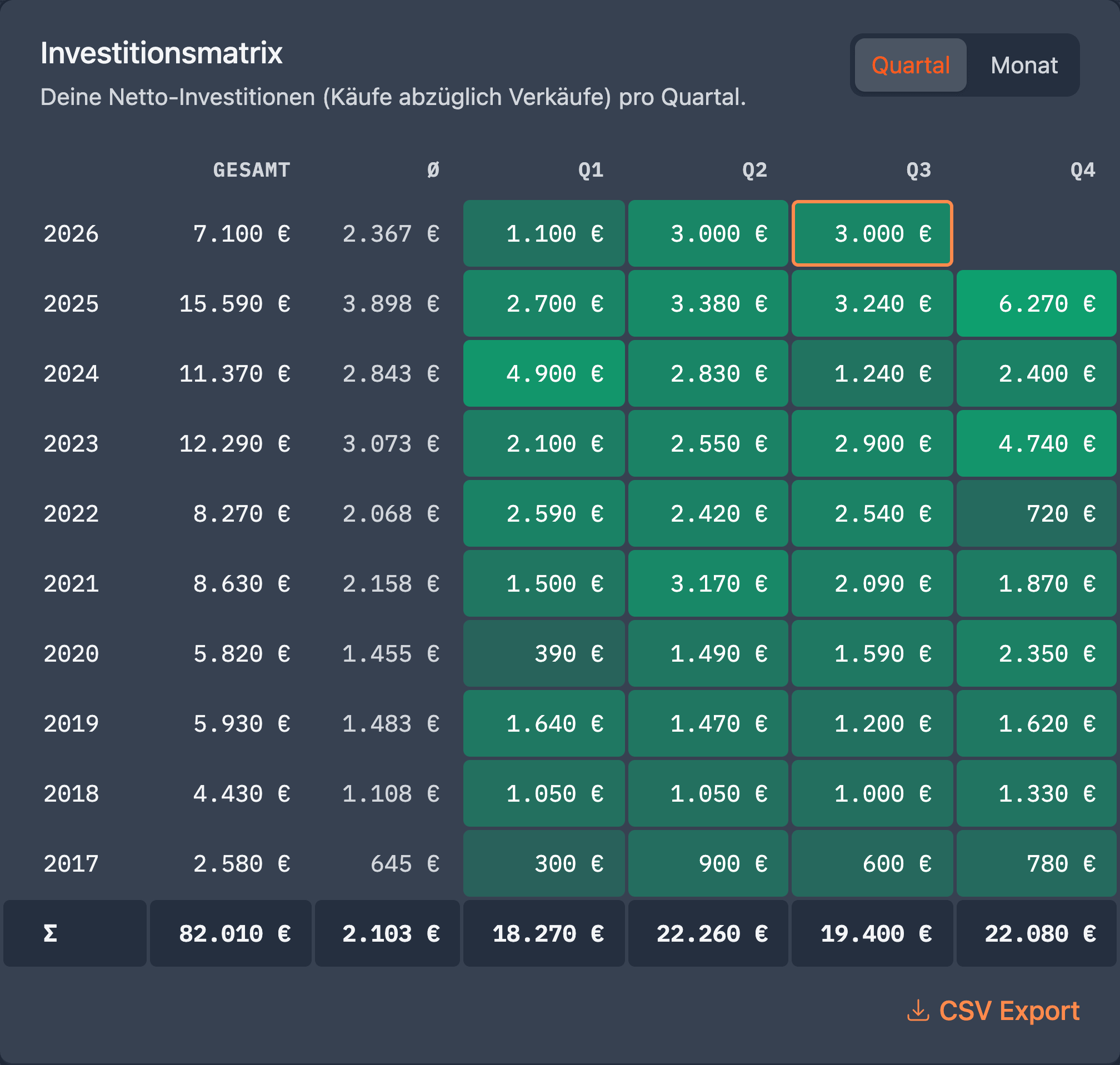Click the 2022 Q3 cell 2.540 €
Image resolution: width=1120 pixels, height=1065 pixels.
click(872, 514)
